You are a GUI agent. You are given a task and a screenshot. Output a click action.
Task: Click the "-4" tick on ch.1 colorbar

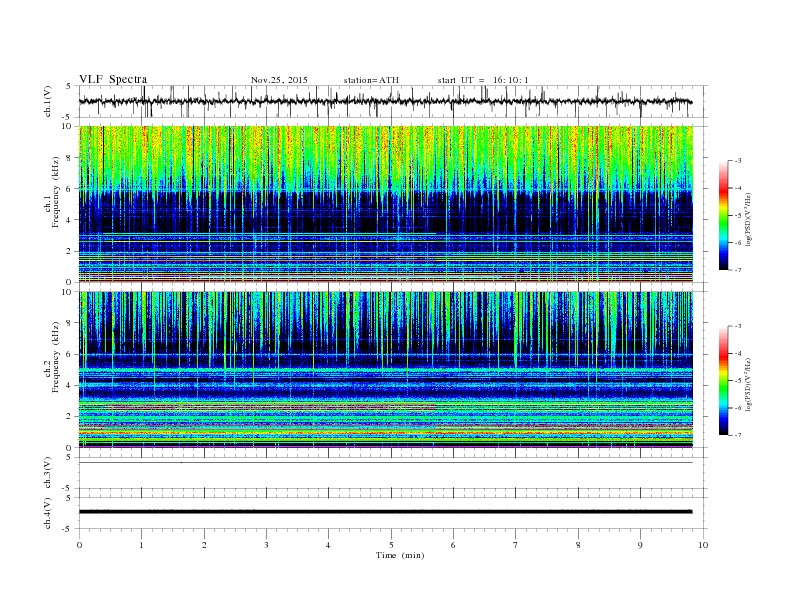(738, 188)
